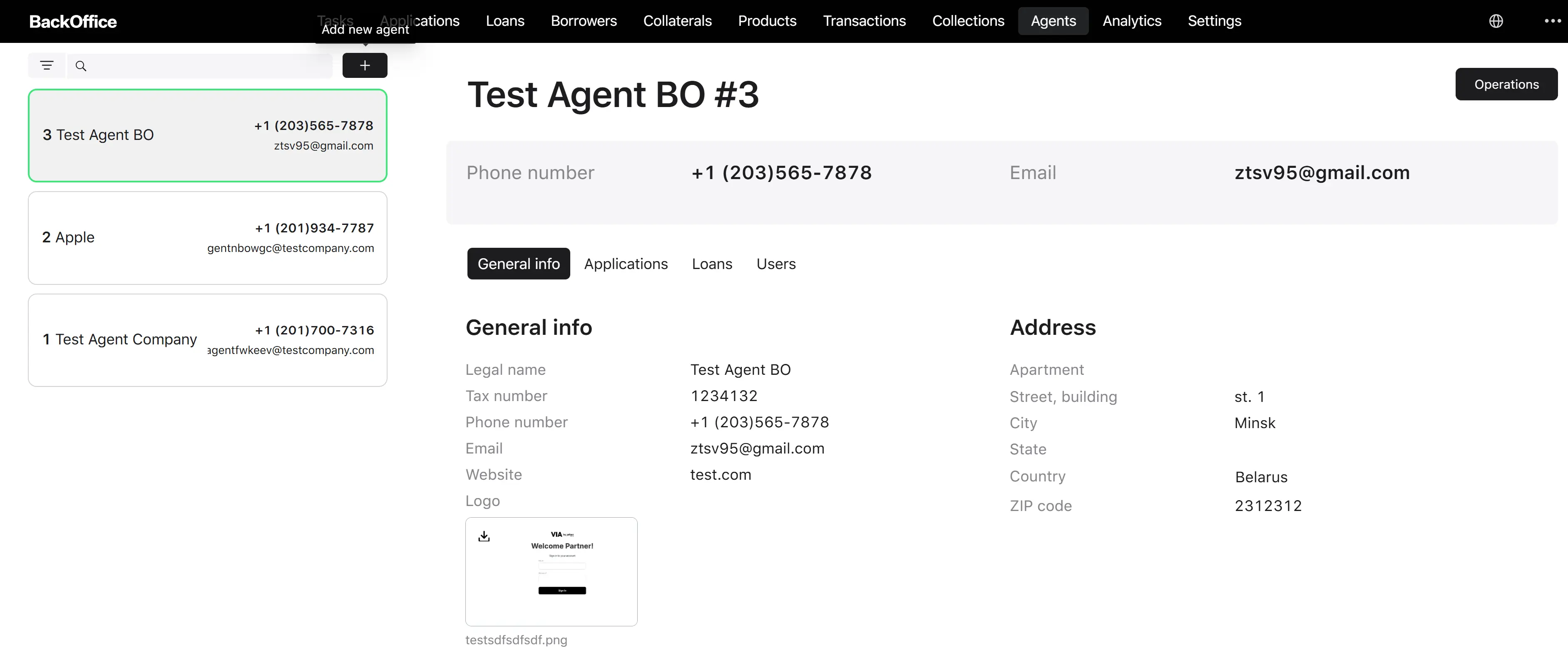This screenshot has height=658, width=1568.
Task: Click the filter icon beside search
Action: tap(47, 65)
